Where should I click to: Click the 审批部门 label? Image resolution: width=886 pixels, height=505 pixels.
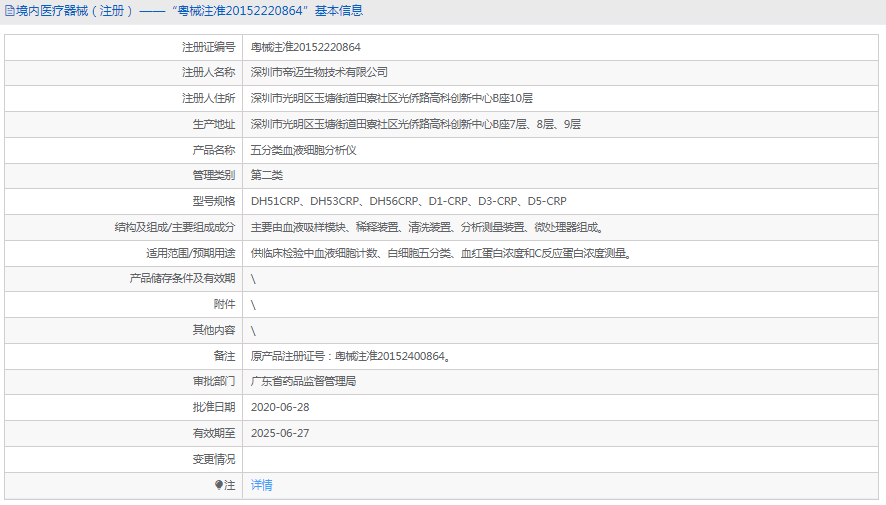pos(214,381)
